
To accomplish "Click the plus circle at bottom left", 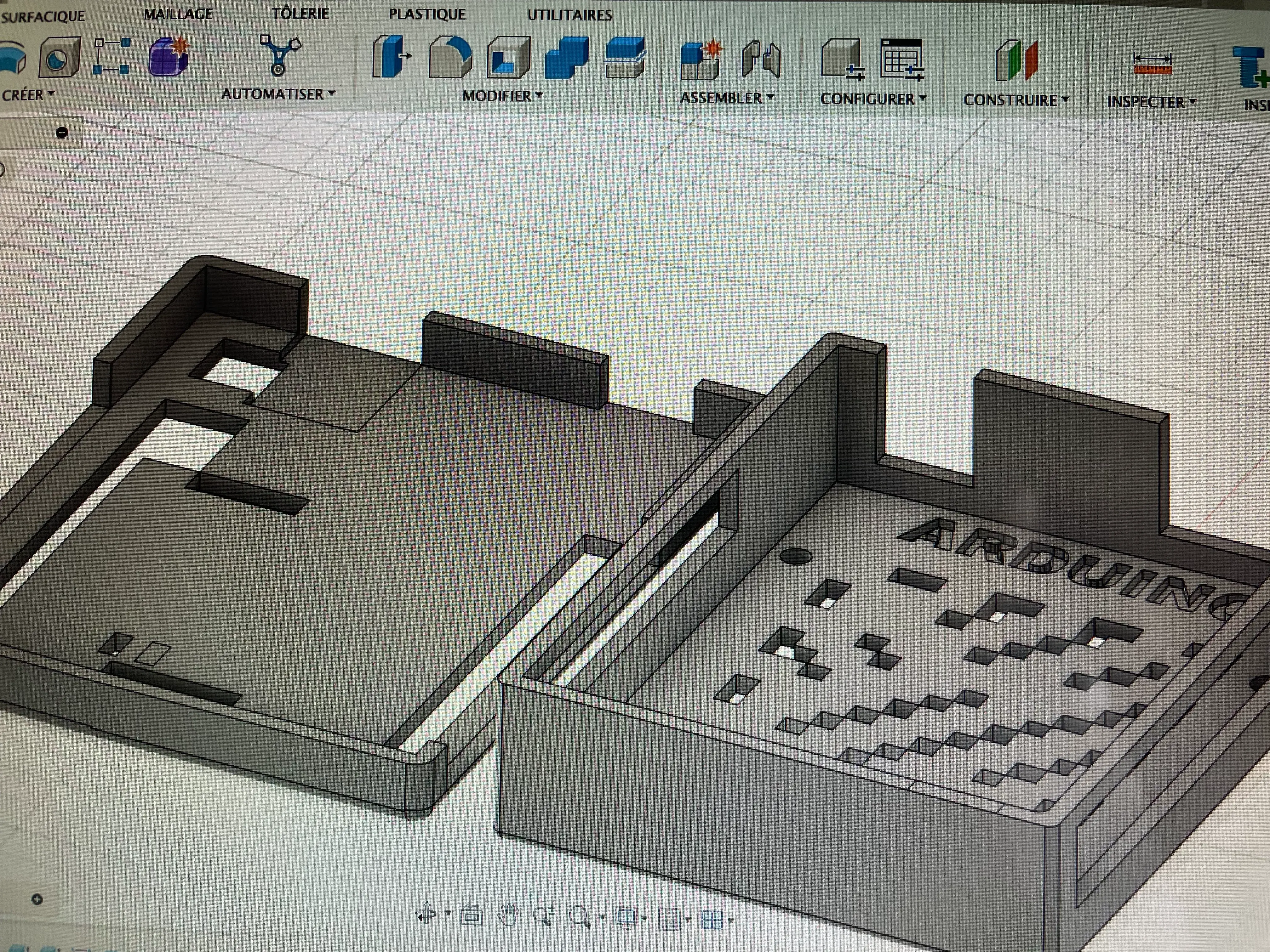I will [37, 899].
